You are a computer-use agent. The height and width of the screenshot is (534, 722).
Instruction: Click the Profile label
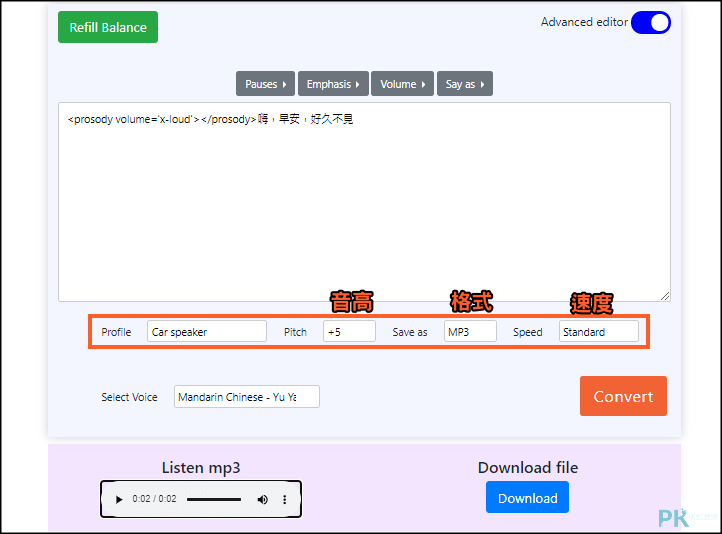click(116, 332)
